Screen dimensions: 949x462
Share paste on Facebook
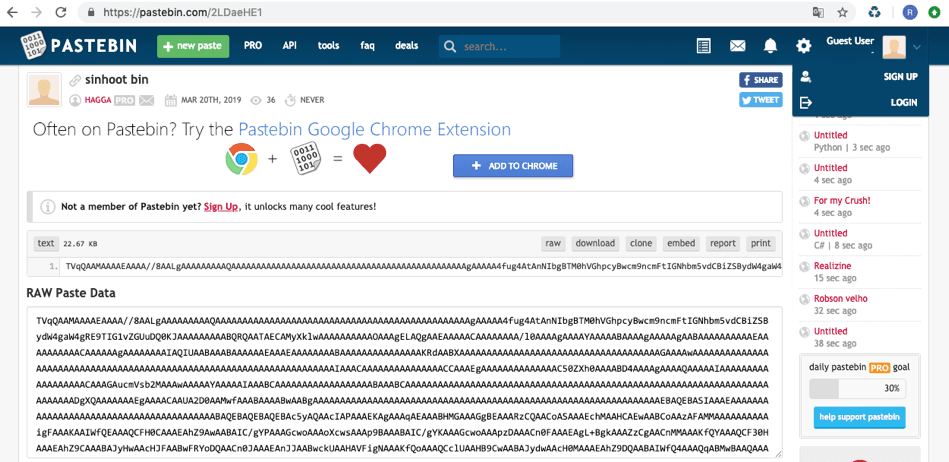pos(761,80)
